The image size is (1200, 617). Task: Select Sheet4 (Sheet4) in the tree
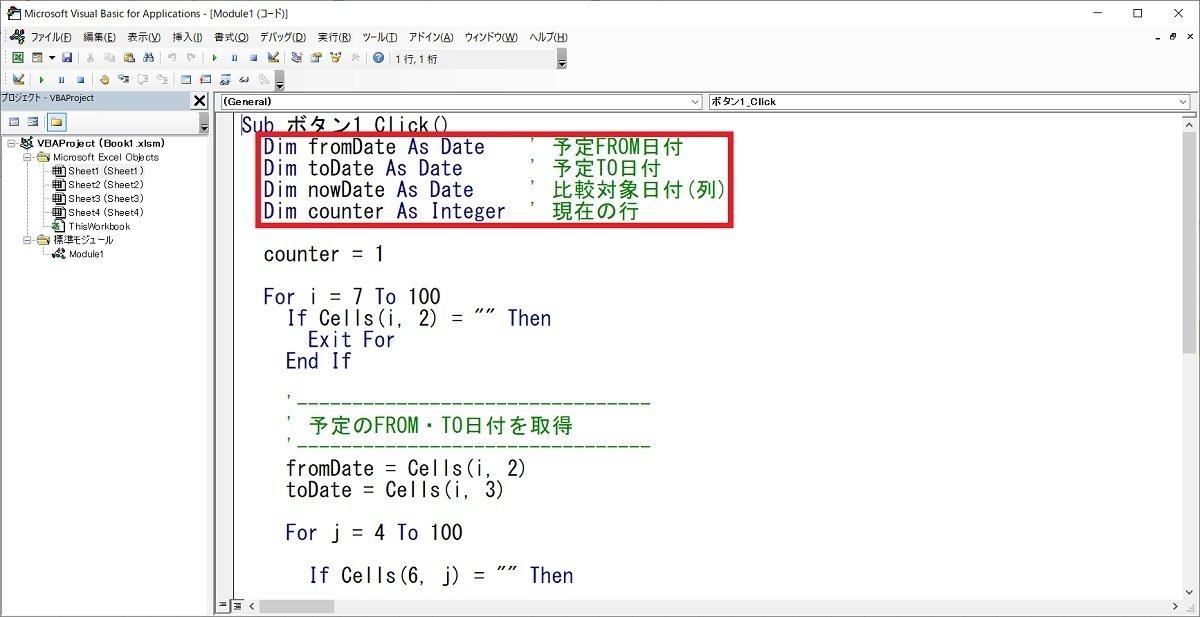tap(106, 212)
